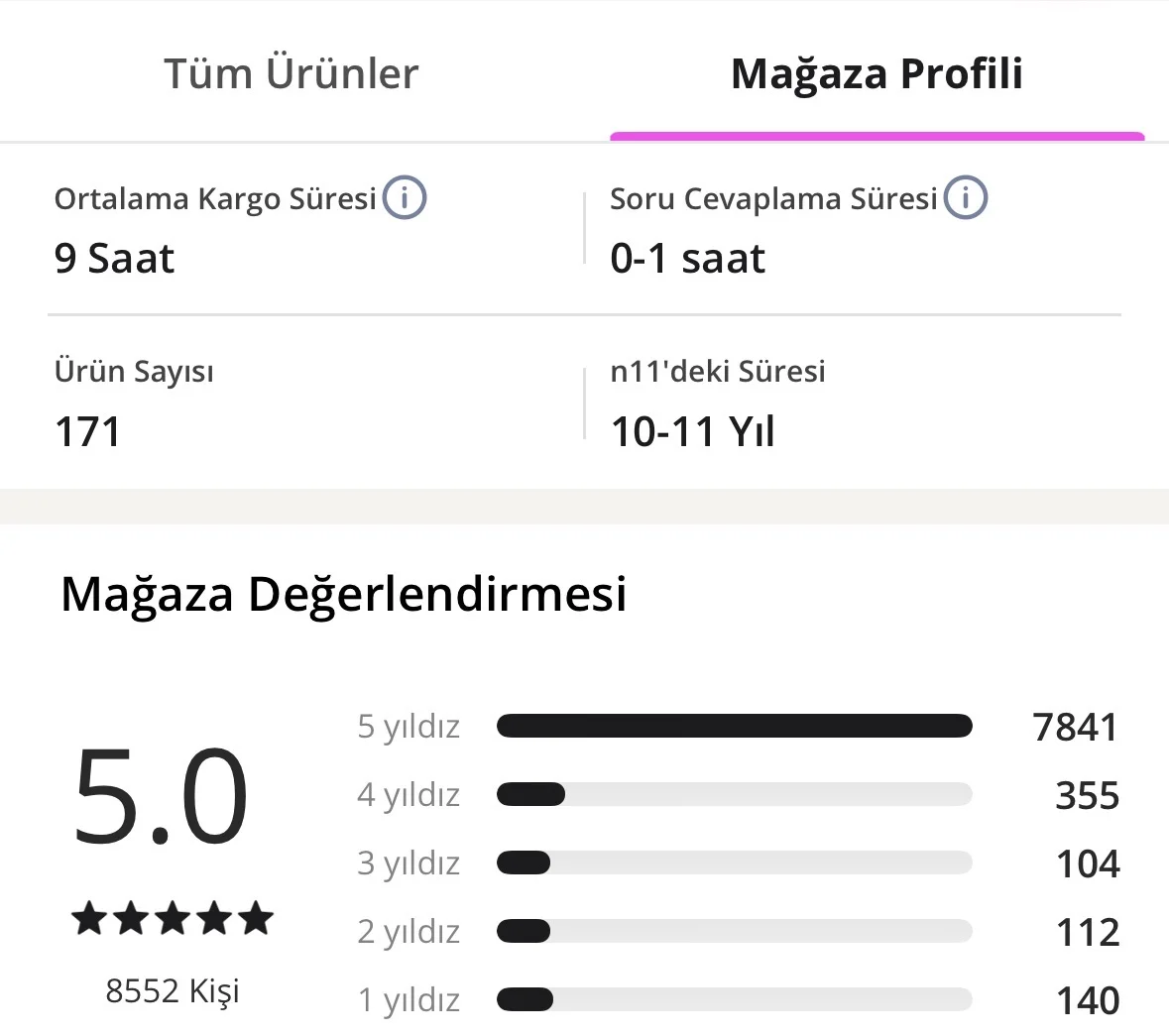1169x1036 pixels.
Task: Click the five-star rating icons
Action: point(173,918)
